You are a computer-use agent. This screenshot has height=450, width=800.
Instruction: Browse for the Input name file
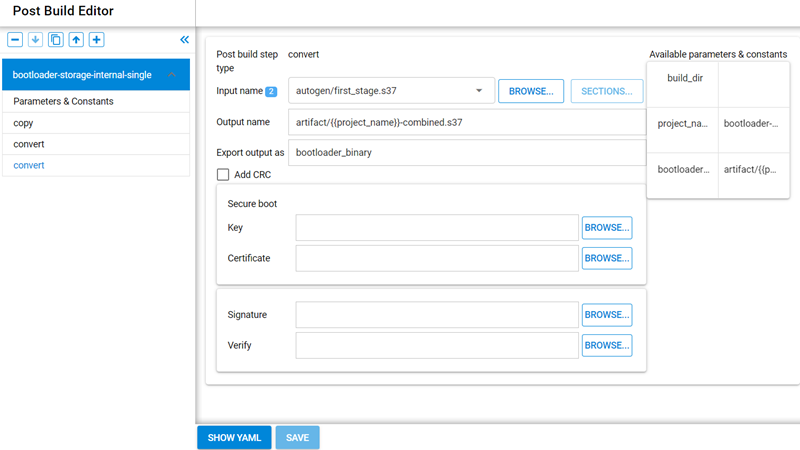coord(531,91)
